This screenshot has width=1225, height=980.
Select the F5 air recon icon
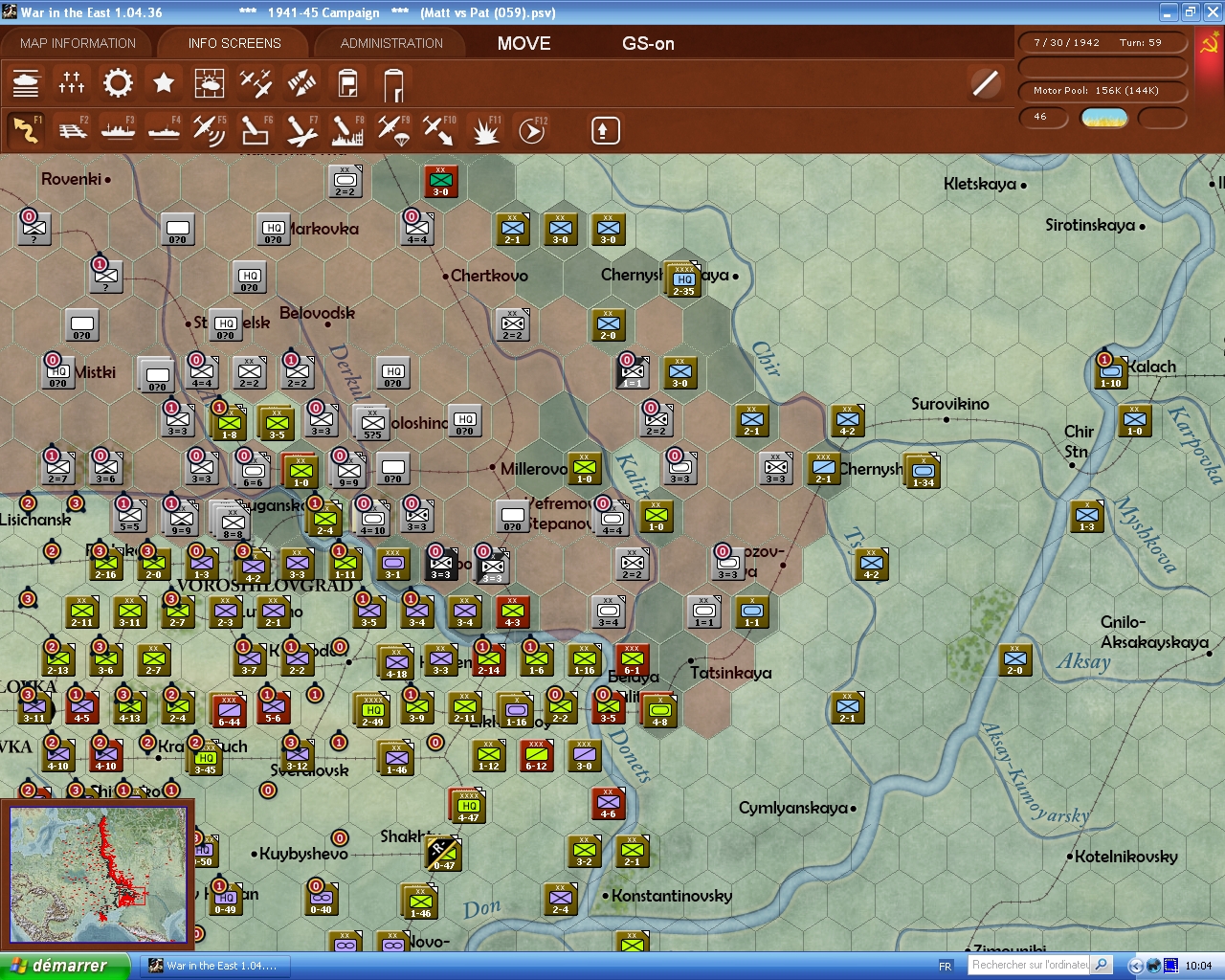(x=210, y=130)
